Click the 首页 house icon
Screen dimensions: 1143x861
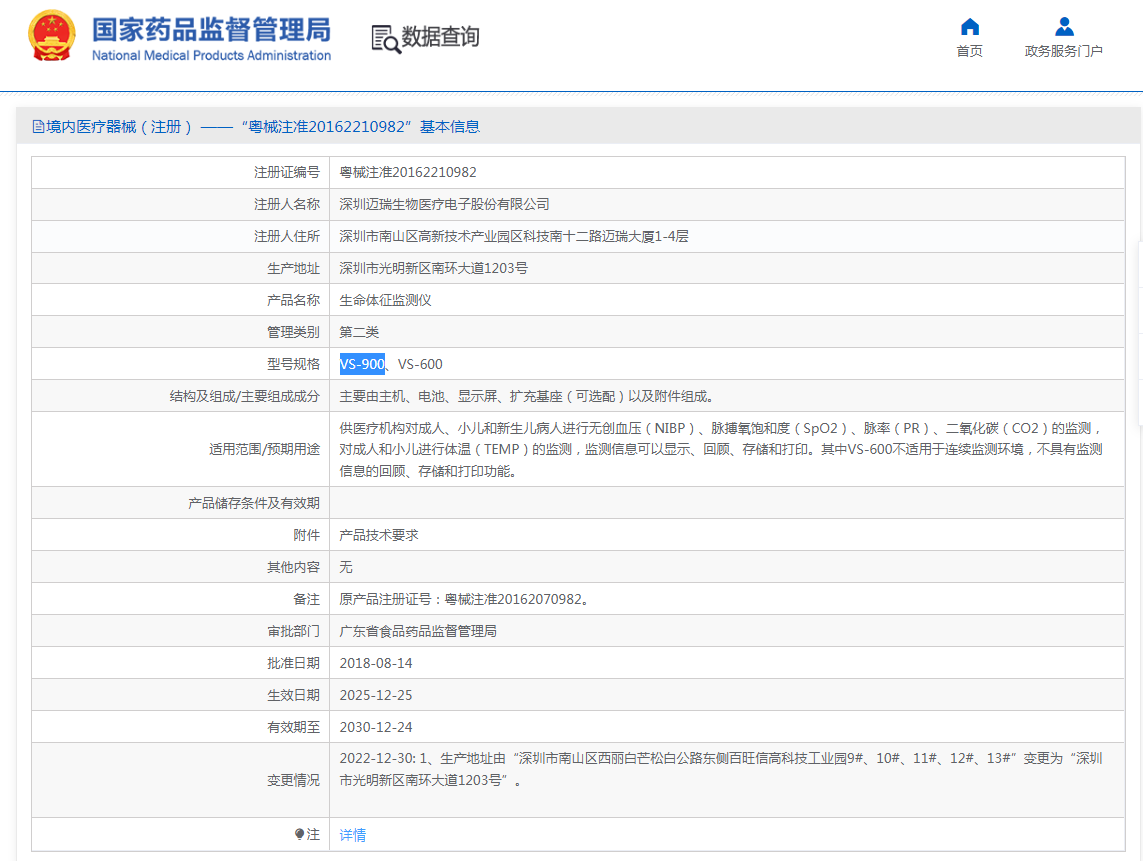pos(969,27)
